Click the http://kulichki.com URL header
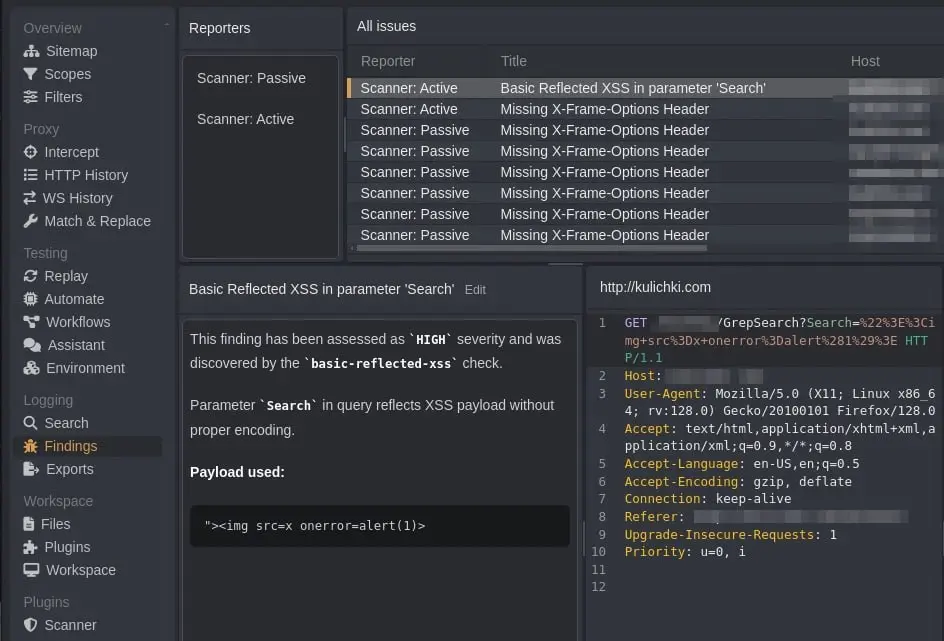Viewport: 944px width, 641px height. point(655,288)
